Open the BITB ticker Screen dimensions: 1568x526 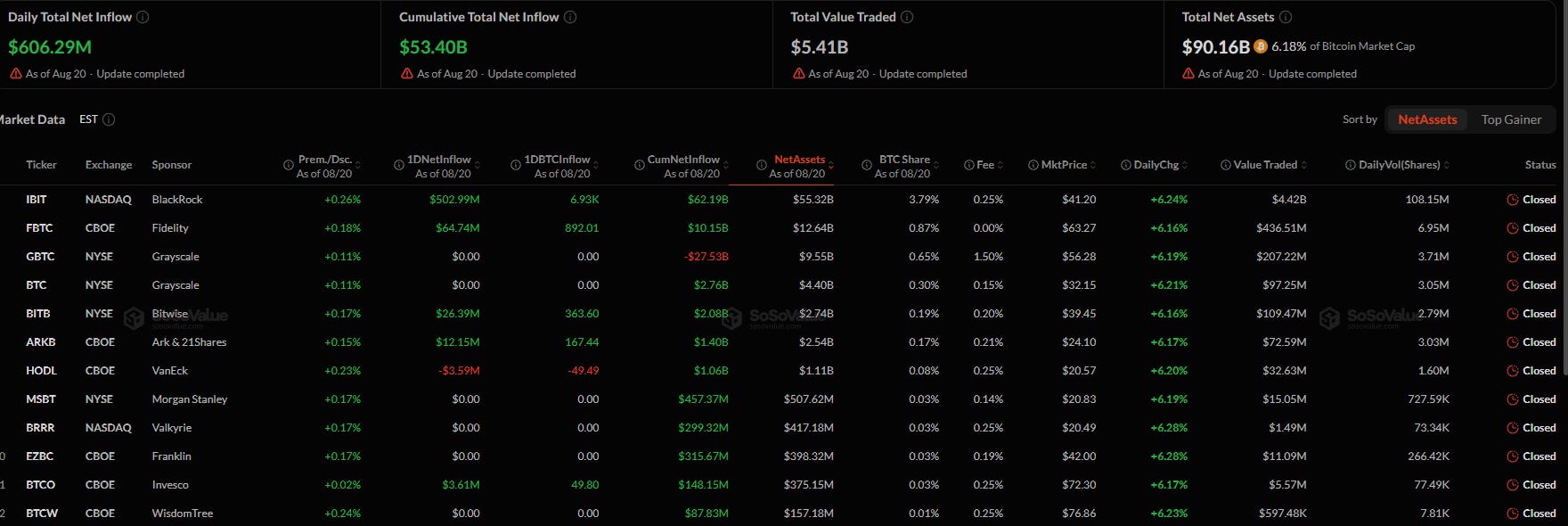click(38, 314)
